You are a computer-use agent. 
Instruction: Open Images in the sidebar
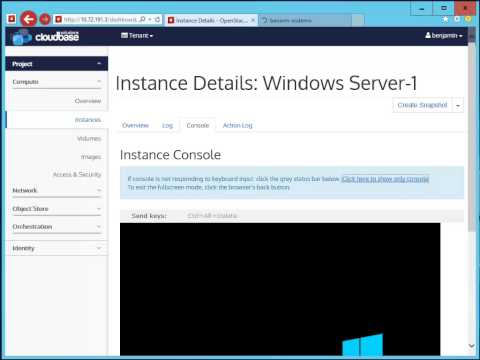[x=91, y=157]
